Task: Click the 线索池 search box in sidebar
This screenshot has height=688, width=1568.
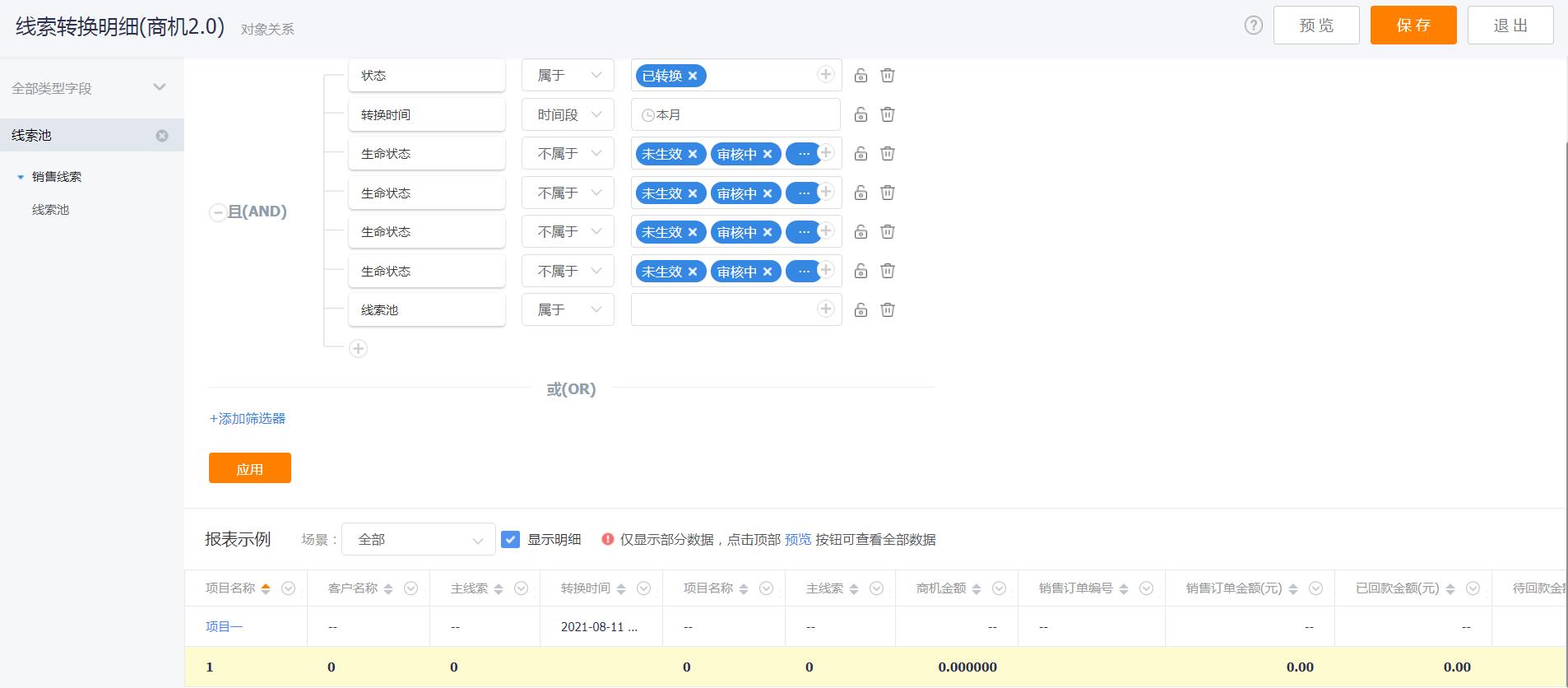Action: coord(91,135)
